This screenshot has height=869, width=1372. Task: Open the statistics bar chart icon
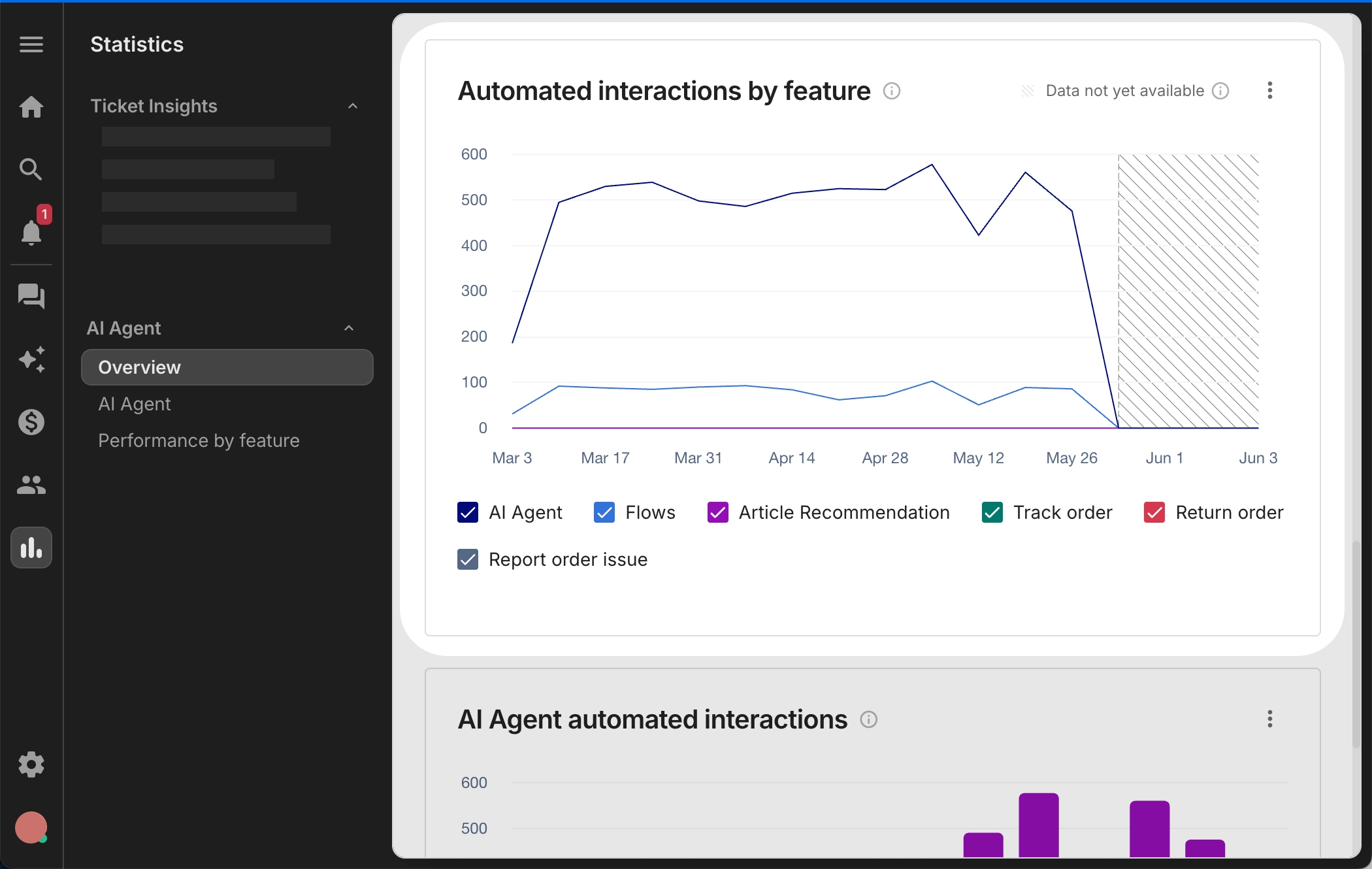31,548
